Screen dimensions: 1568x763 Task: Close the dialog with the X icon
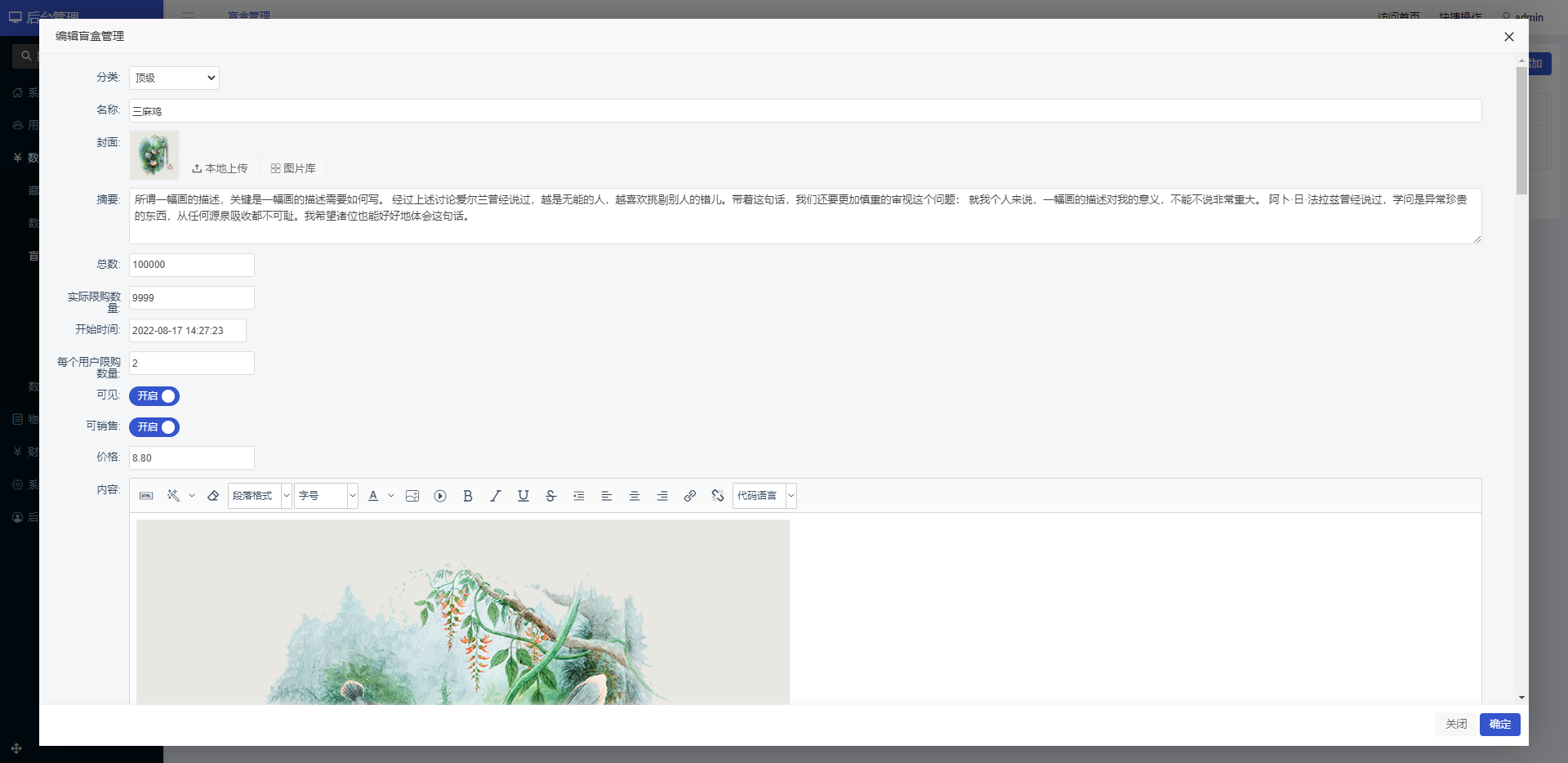pos(1509,37)
